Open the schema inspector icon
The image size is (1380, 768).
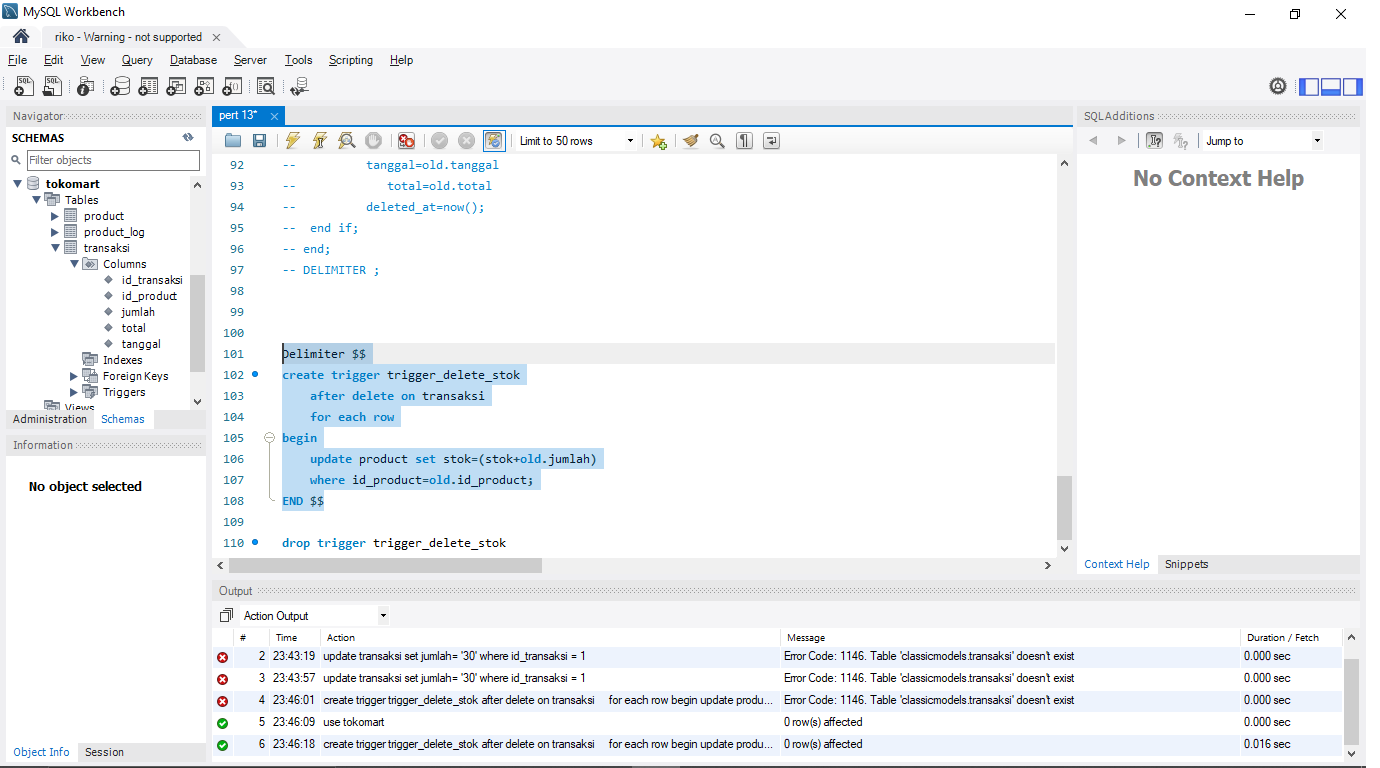(x=86, y=87)
